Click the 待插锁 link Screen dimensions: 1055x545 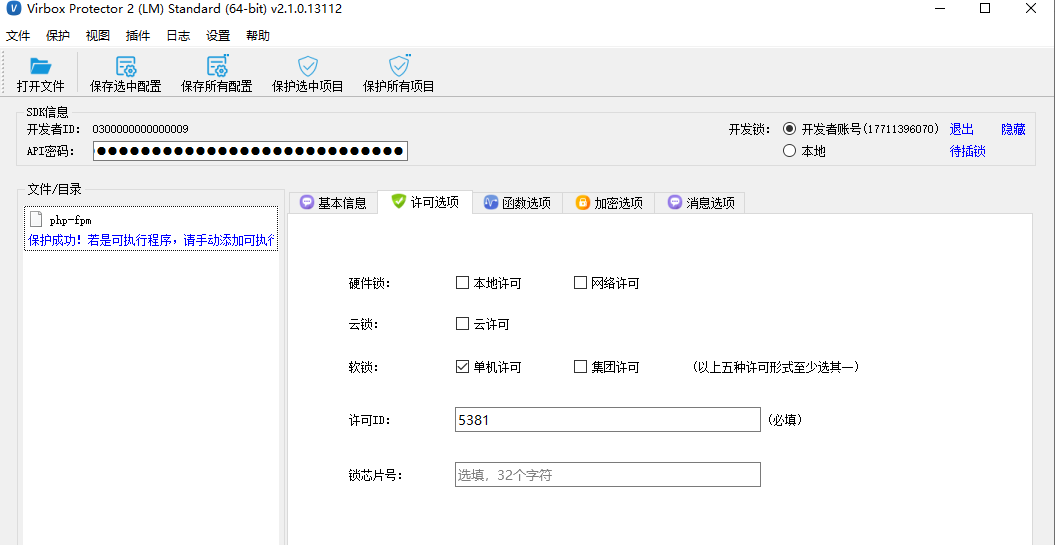click(968, 151)
